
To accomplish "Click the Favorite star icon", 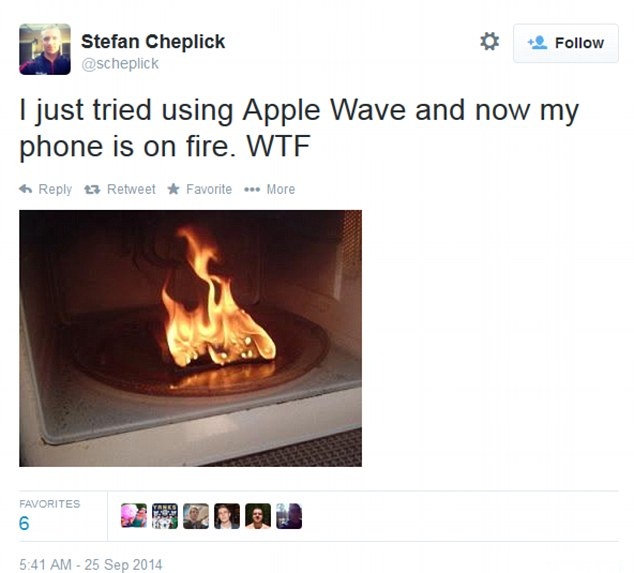I will 173,189.
